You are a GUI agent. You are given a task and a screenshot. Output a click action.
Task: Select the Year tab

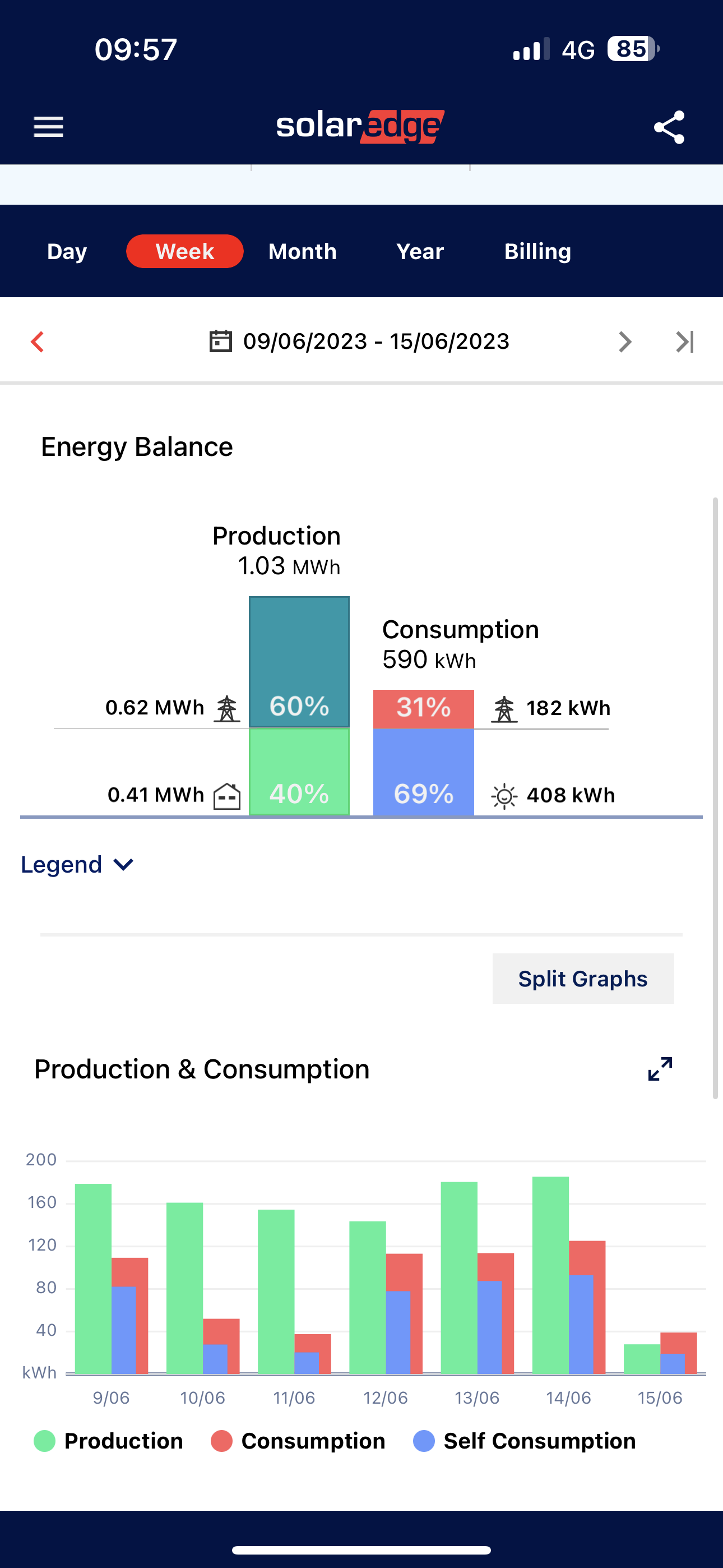pos(420,251)
